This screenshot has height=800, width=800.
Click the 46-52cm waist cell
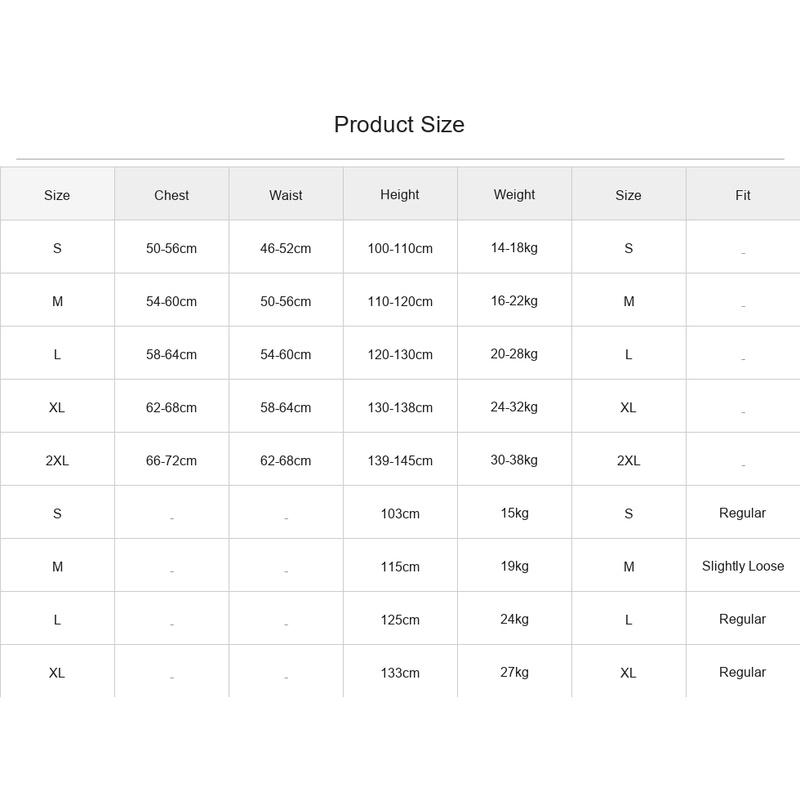pos(286,248)
